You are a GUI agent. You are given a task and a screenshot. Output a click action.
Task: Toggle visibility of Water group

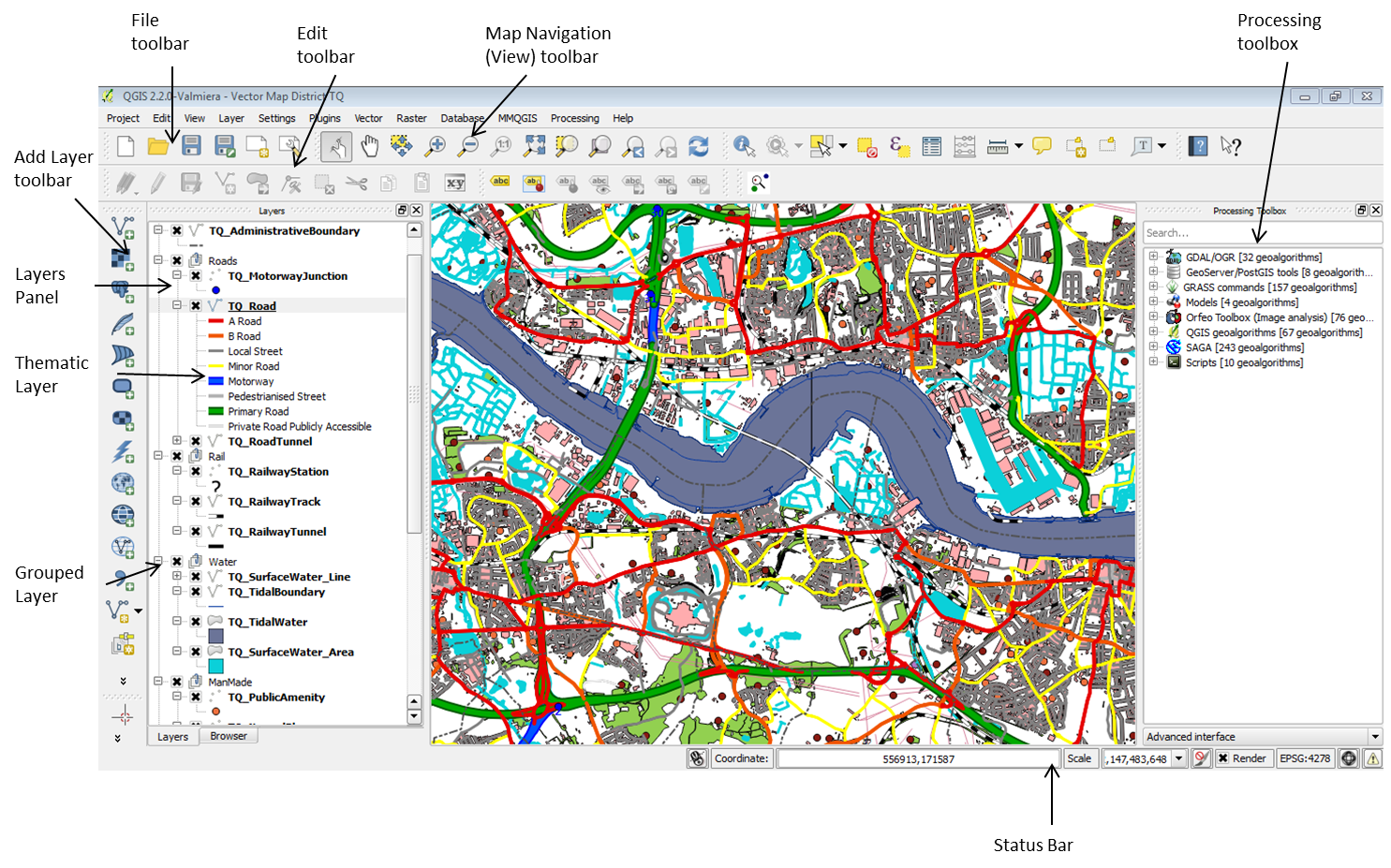[176, 562]
